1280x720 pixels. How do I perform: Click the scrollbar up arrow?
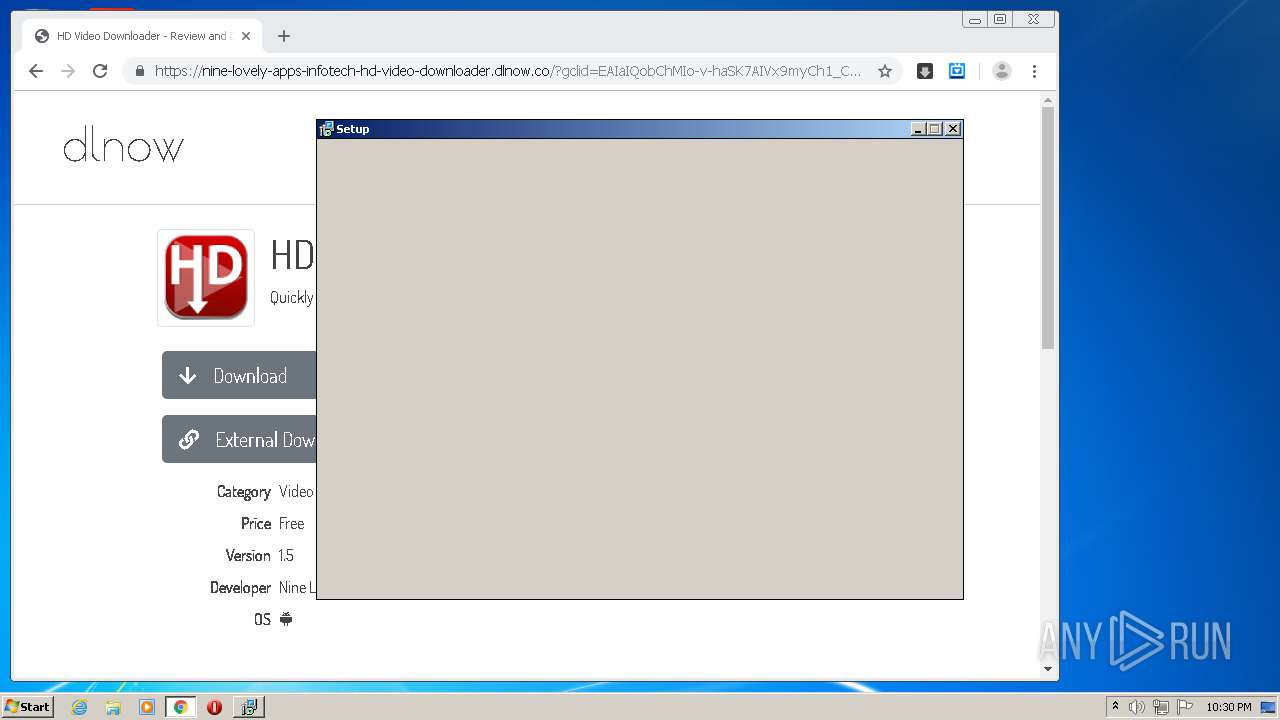click(x=1048, y=101)
